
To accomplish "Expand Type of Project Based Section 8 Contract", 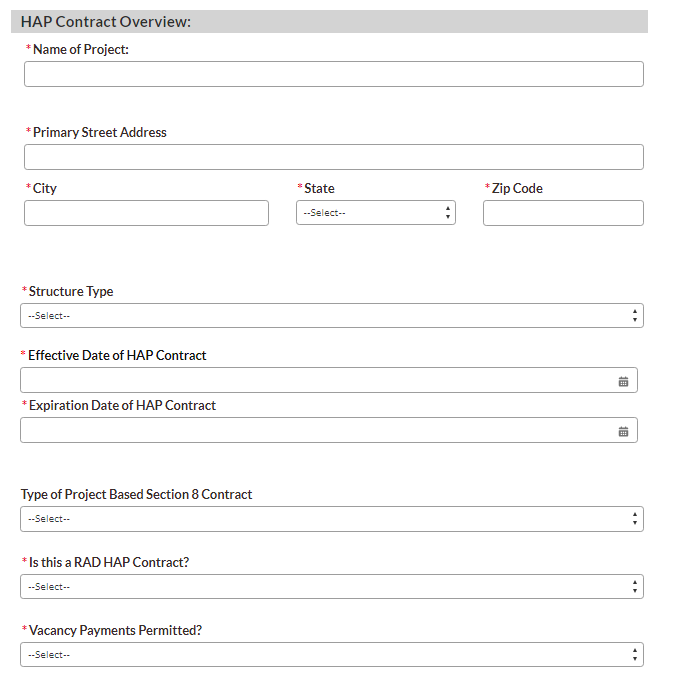I will pyautogui.click(x=331, y=519).
